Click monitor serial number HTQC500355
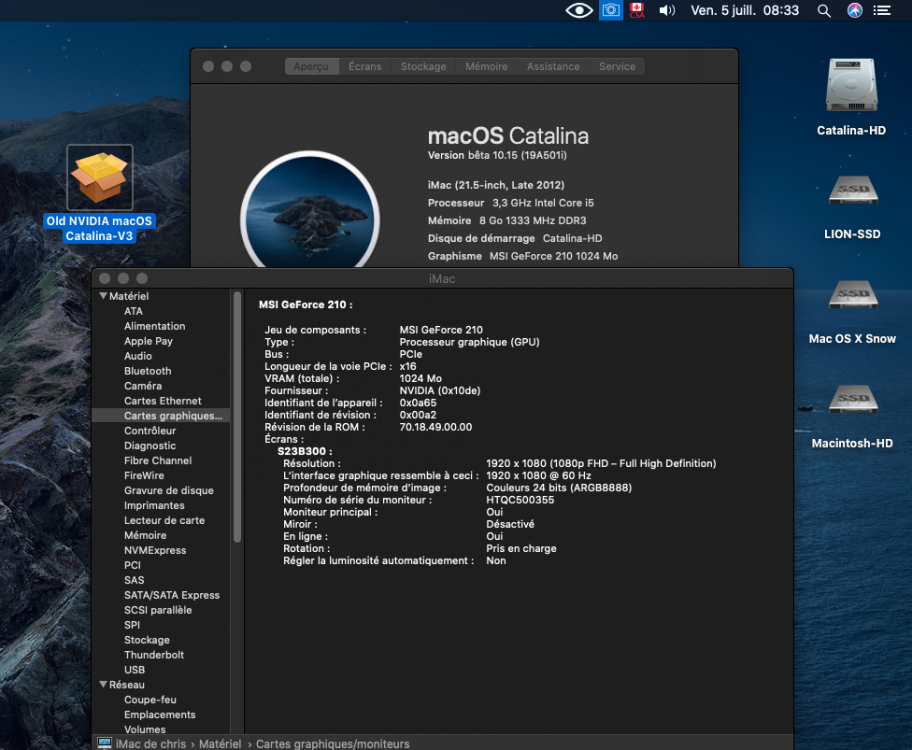The image size is (912, 750). 520,500
